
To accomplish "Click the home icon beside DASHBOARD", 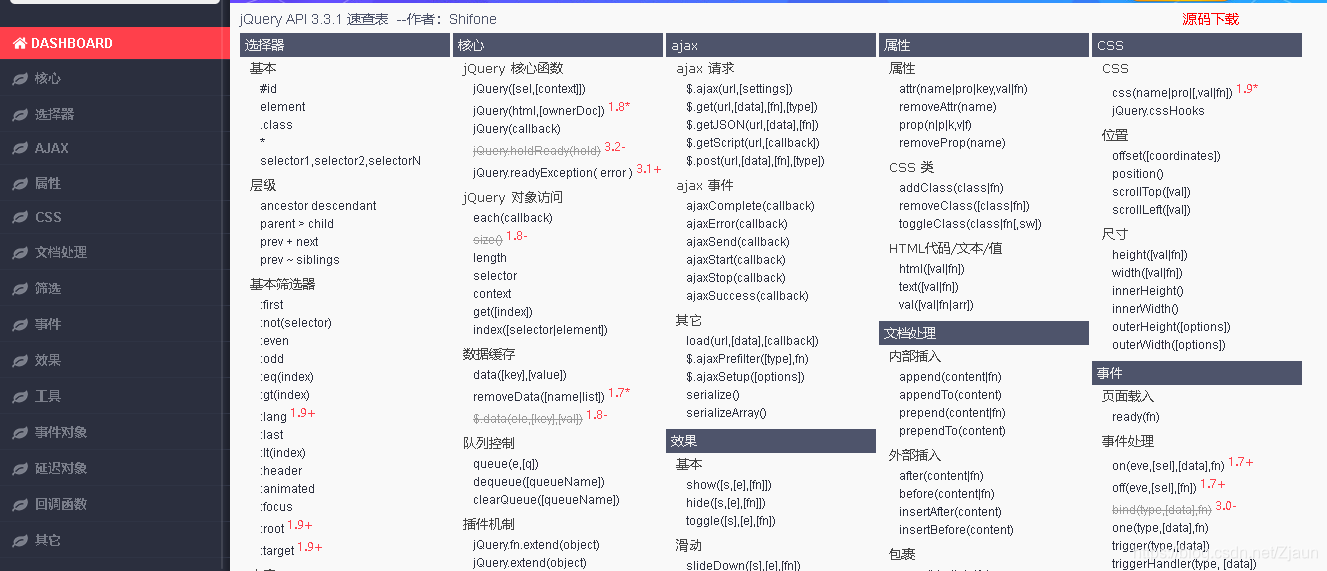I will click(19, 43).
